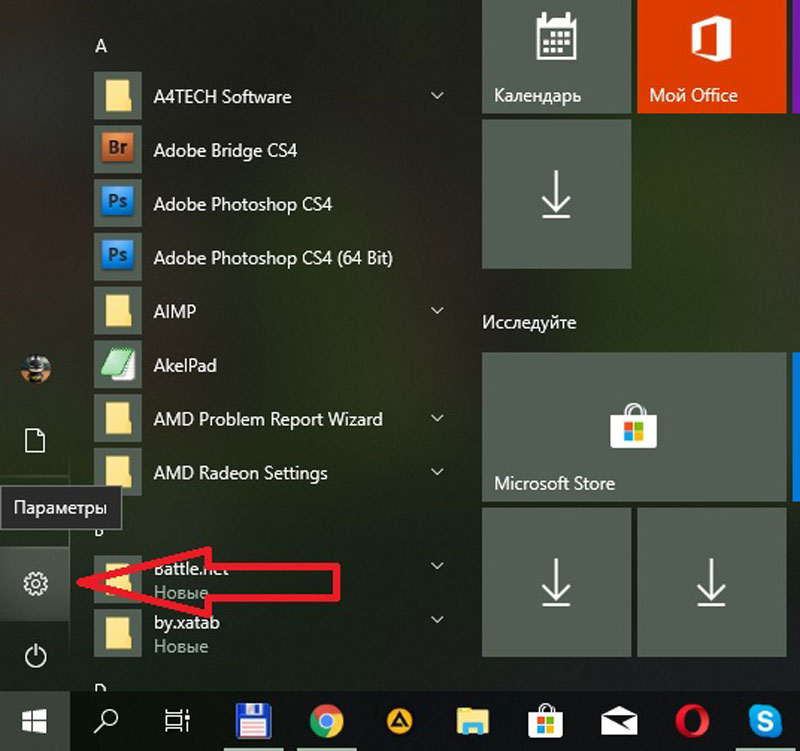Open Skype from the taskbar
The image size is (800, 751).
765,721
